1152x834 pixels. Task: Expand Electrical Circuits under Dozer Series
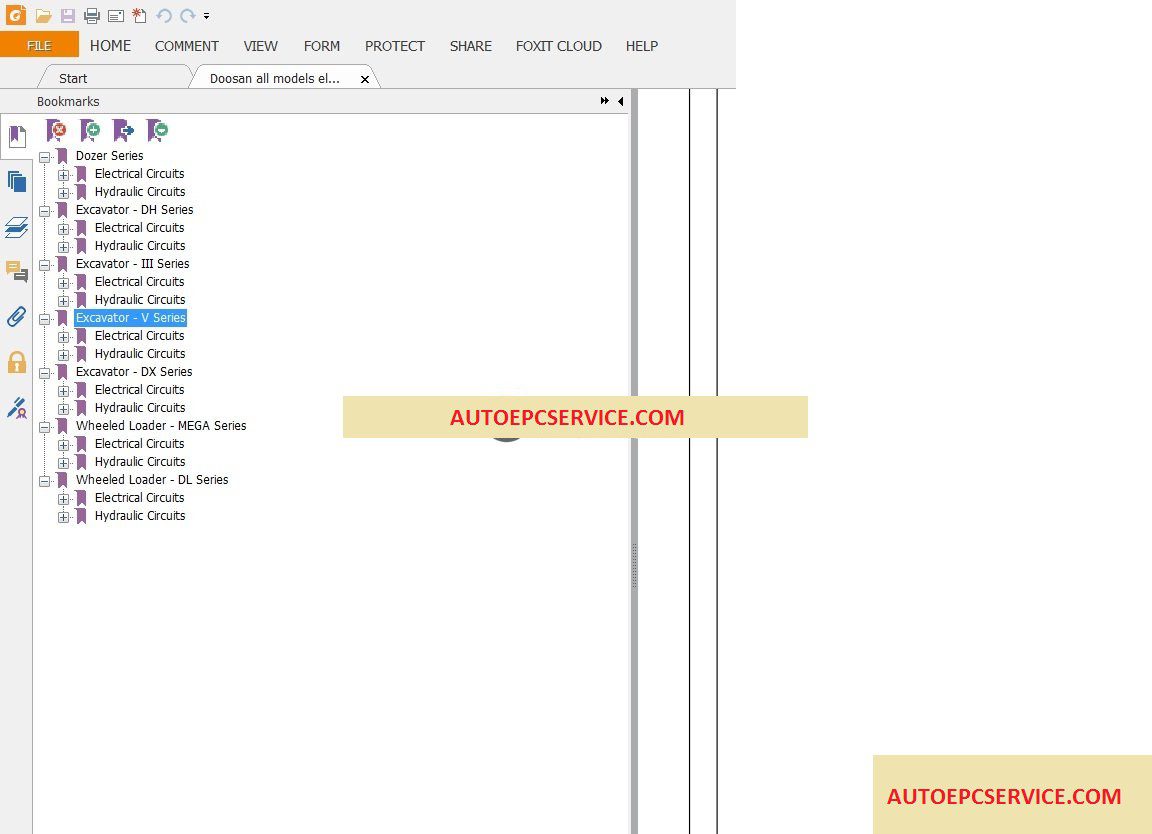click(x=64, y=175)
